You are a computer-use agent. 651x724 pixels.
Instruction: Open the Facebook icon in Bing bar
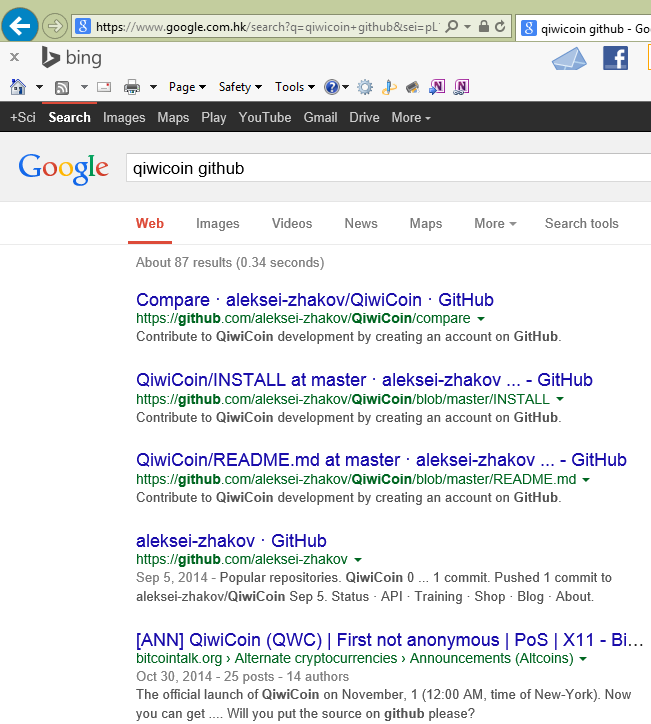[x=615, y=59]
